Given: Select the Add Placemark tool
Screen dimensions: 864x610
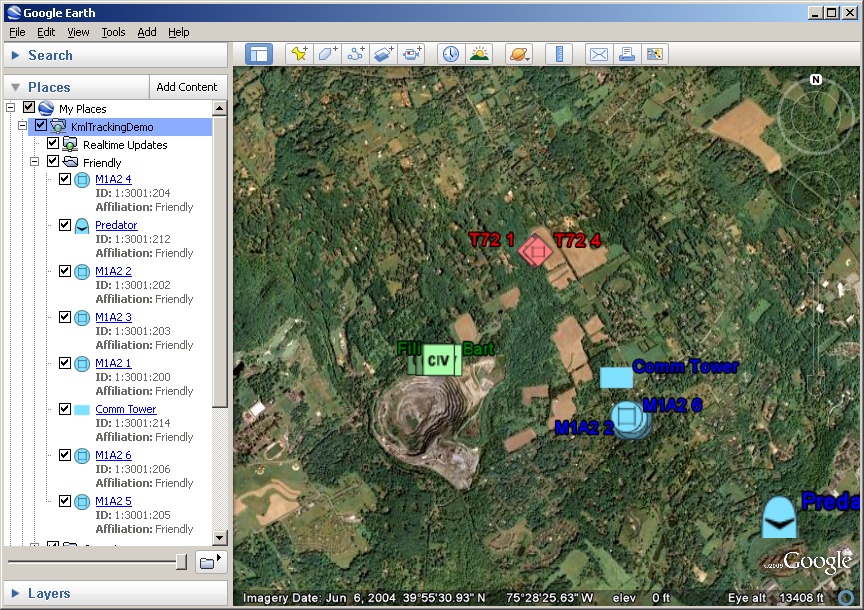Looking at the screenshot, I should coord(299,54).
